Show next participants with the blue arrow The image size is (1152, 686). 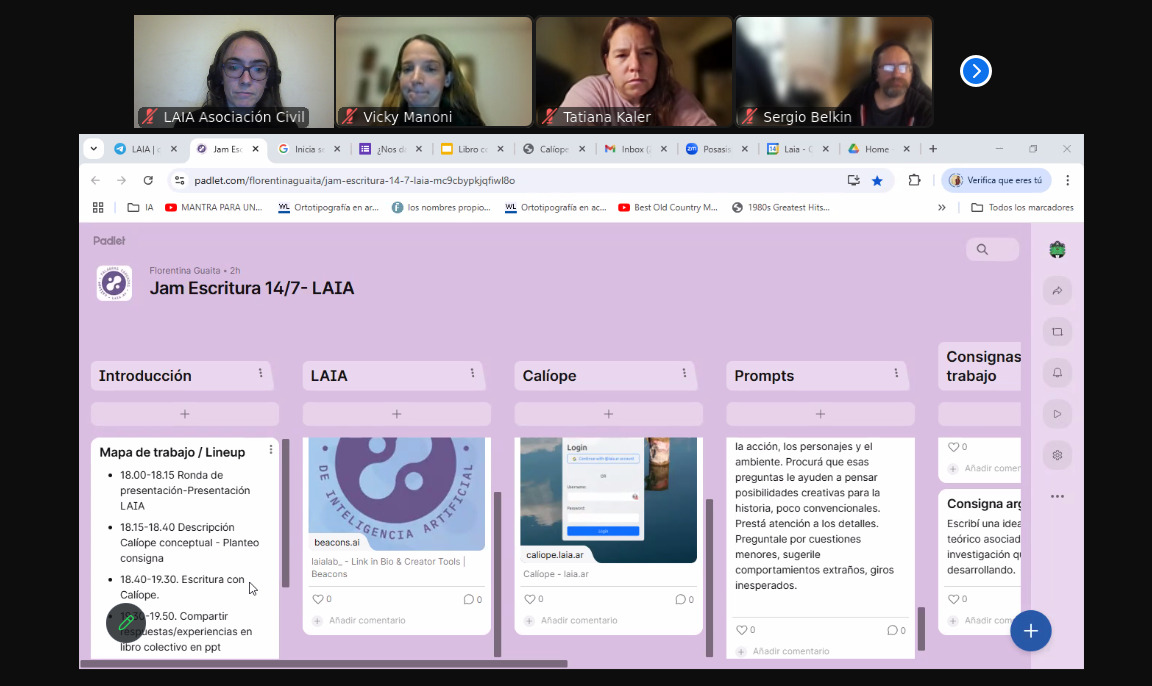(x=976, y=71)
